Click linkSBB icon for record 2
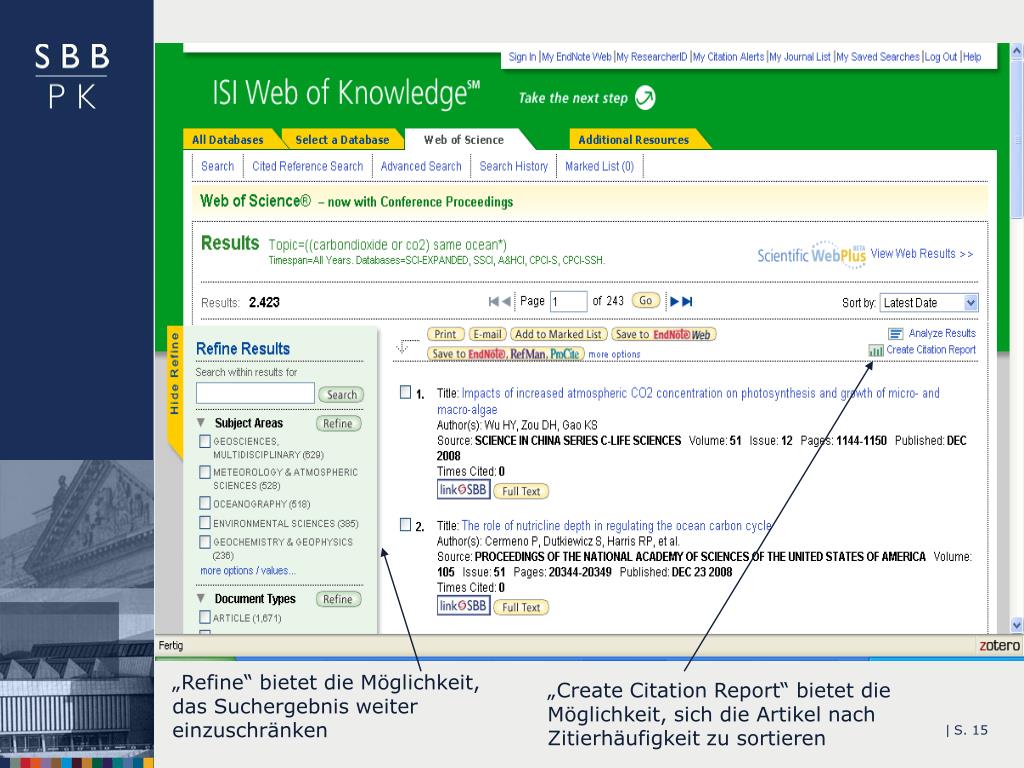The height and width of the screenshot is (768, 1024). (463, 605)
